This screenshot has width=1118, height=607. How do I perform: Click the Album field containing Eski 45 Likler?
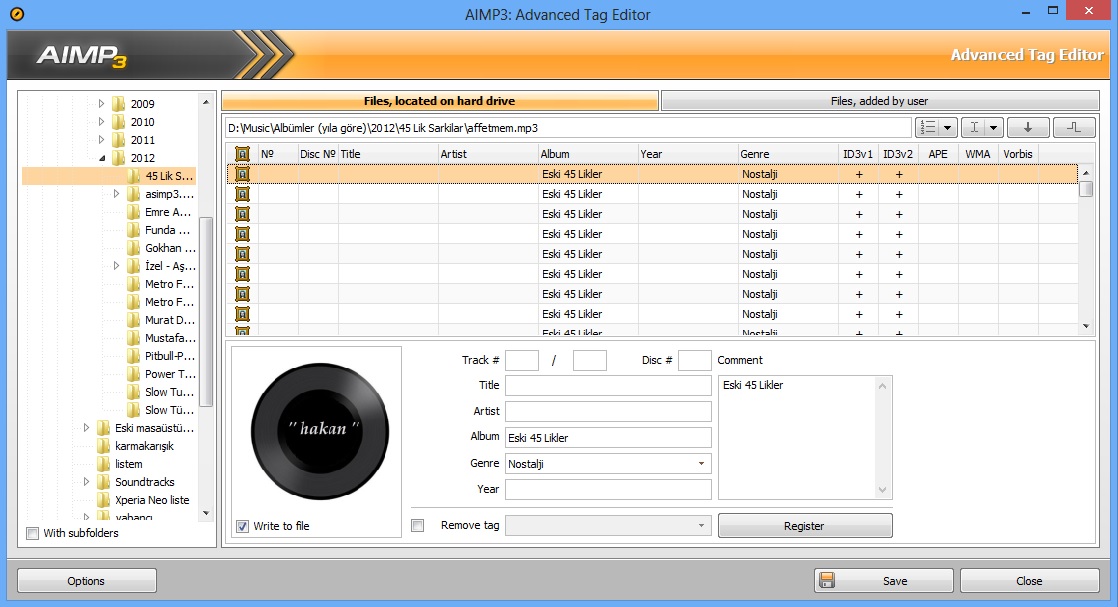(x=608, y=437)
